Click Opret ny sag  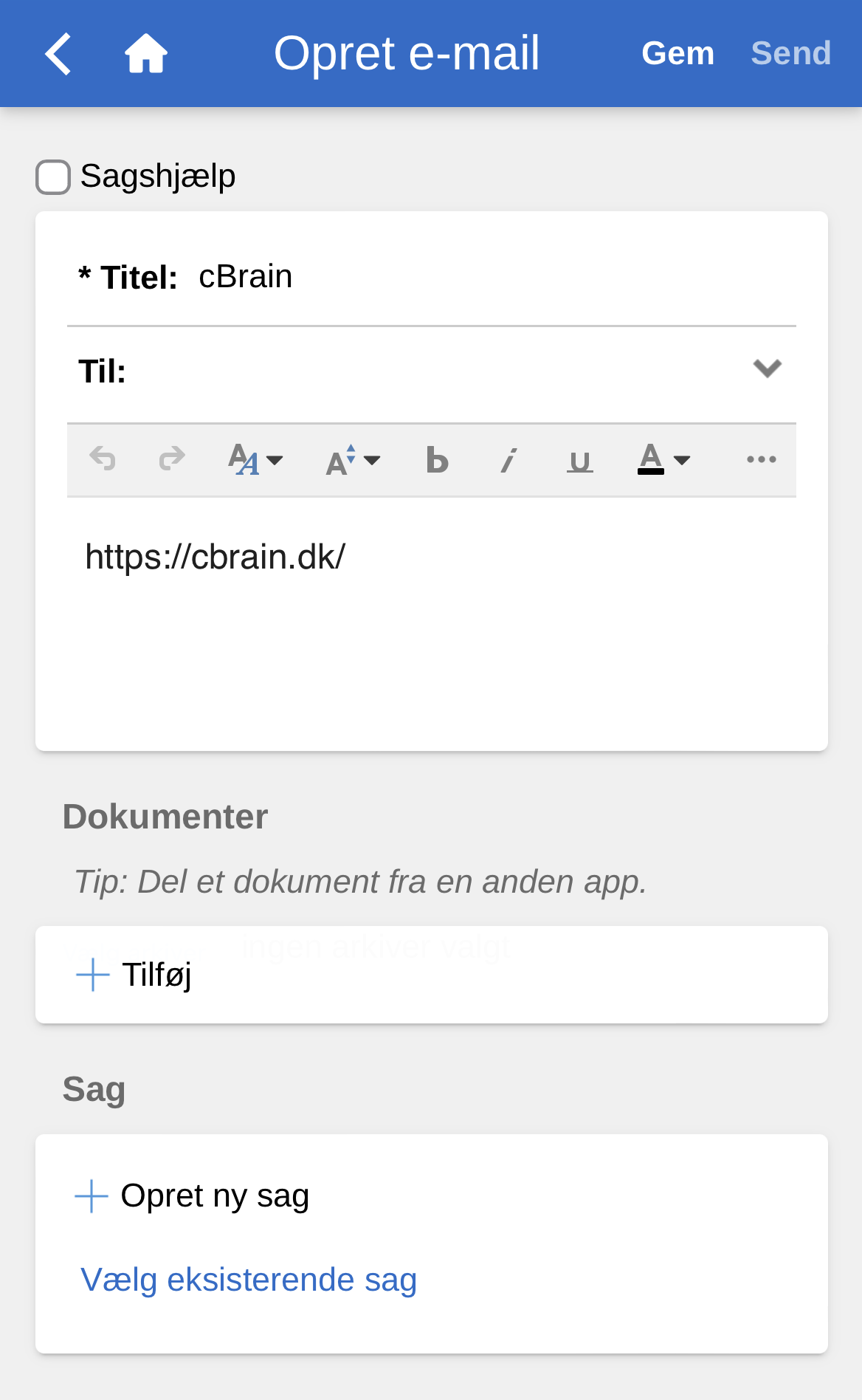193,1195
